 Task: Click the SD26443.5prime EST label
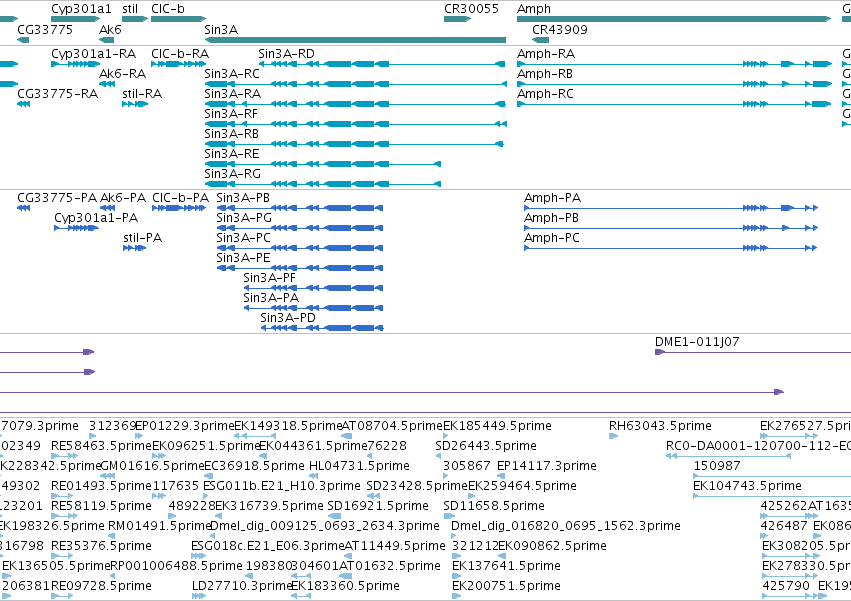coord(486,446)
